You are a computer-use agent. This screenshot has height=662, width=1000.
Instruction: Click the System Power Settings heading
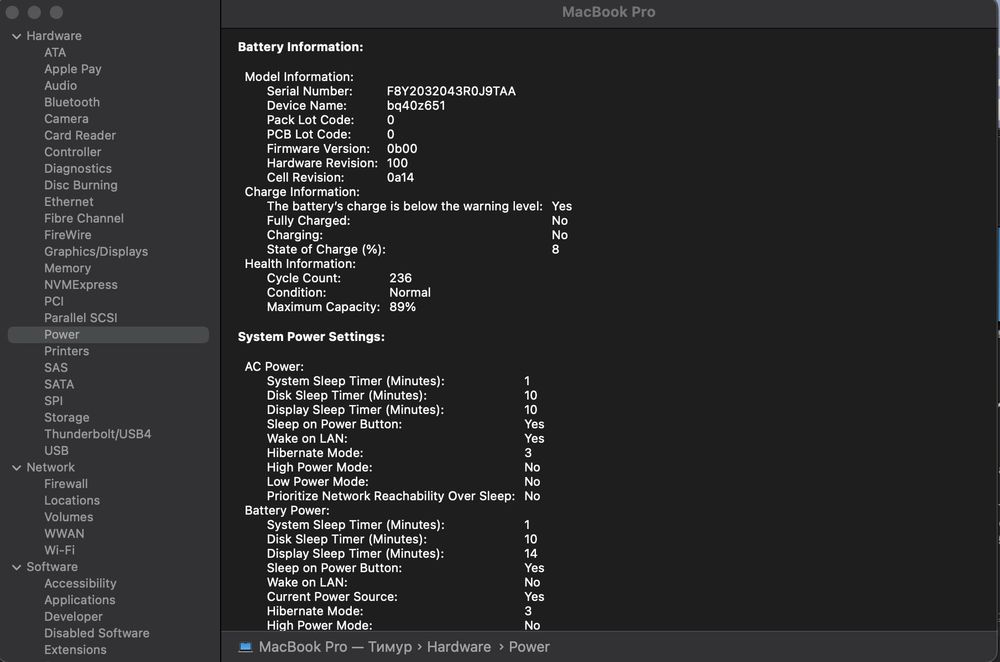311,336
